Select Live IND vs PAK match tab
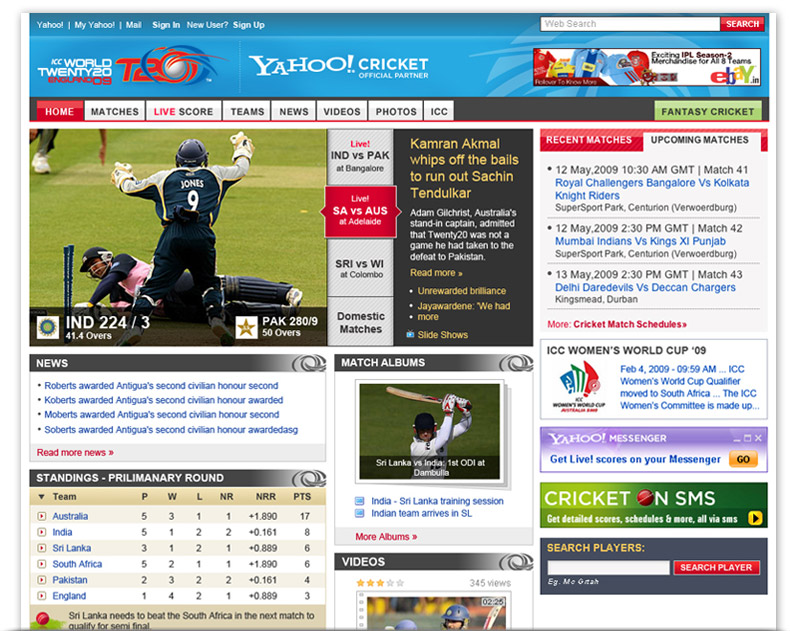This screenshot has width=790, height=631. pos(360,156)
